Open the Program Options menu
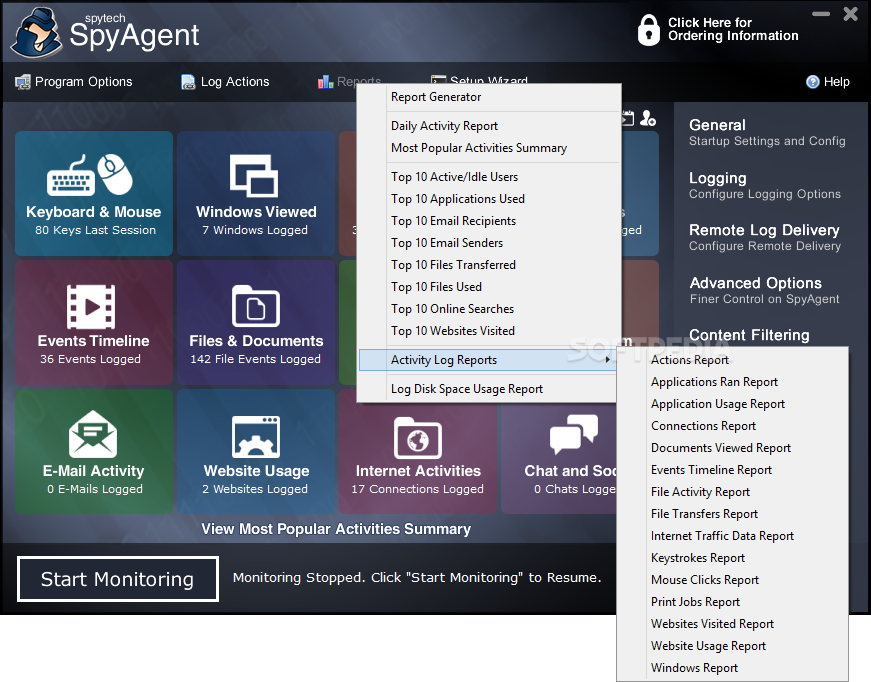The image size is (871, 682). [73, 82]
